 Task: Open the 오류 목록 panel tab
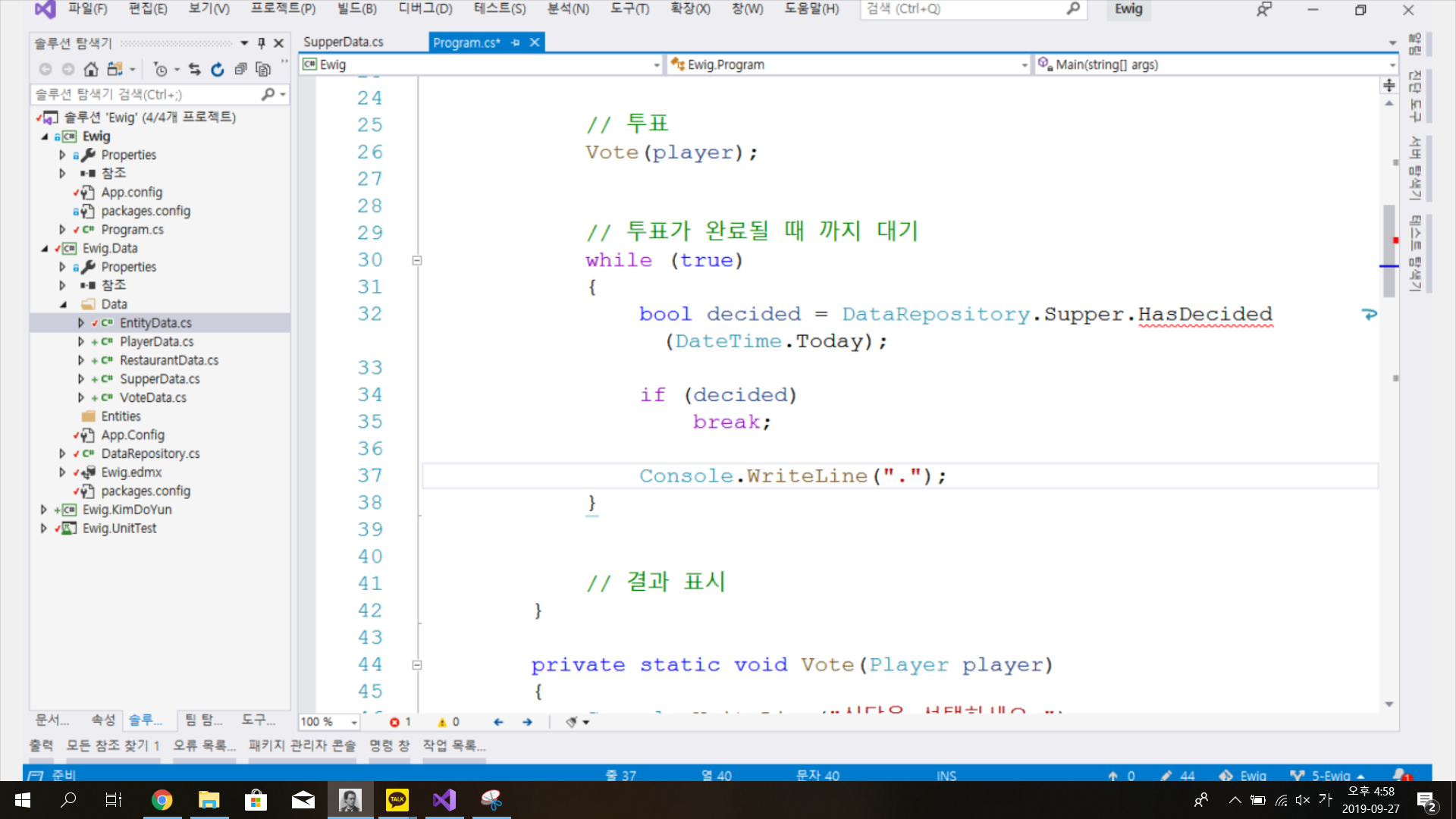204,745
